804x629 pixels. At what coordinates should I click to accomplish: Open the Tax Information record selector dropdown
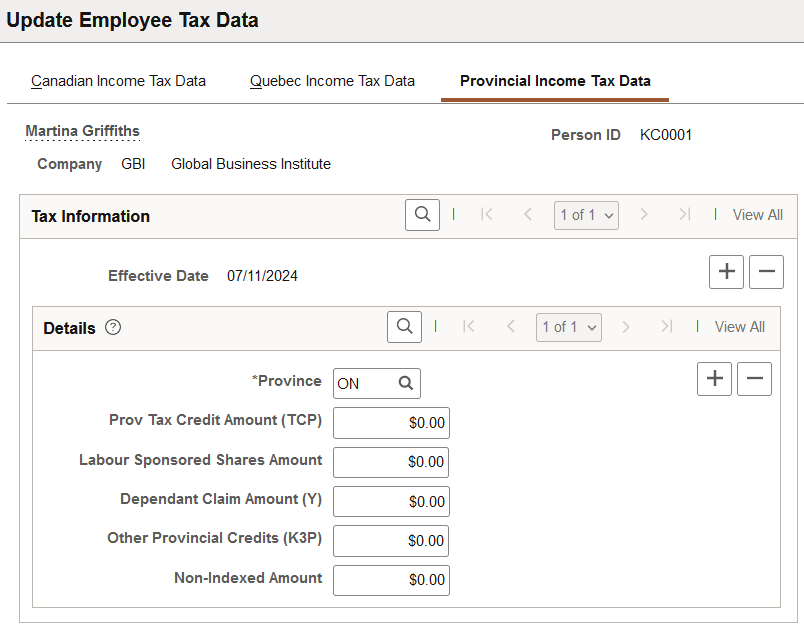coord(586,214)
